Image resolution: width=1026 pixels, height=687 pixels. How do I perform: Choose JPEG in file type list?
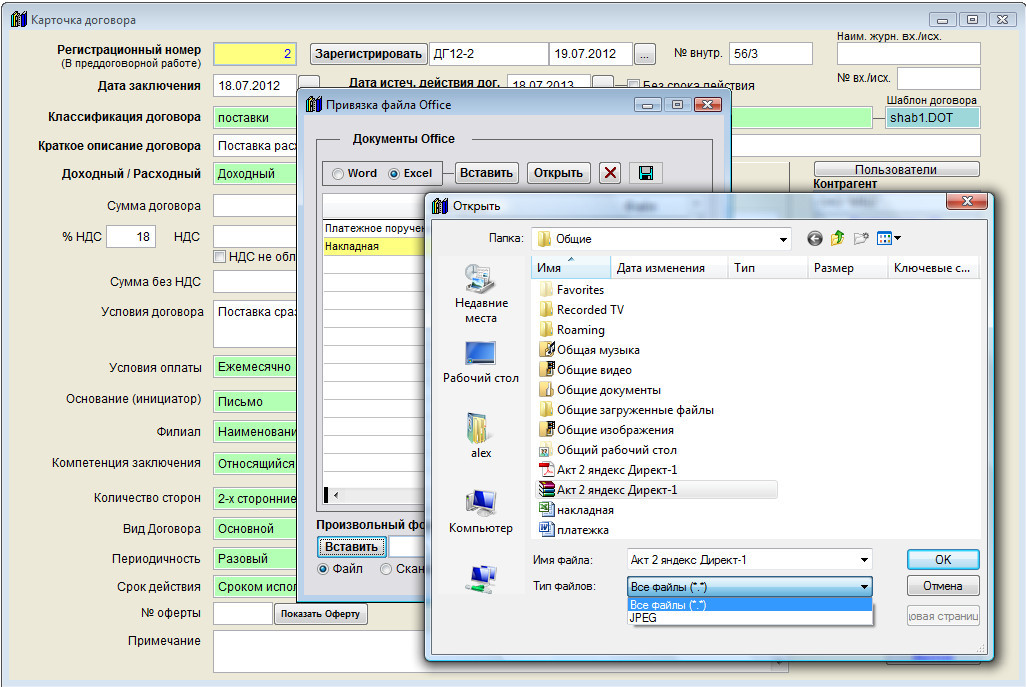642,618
